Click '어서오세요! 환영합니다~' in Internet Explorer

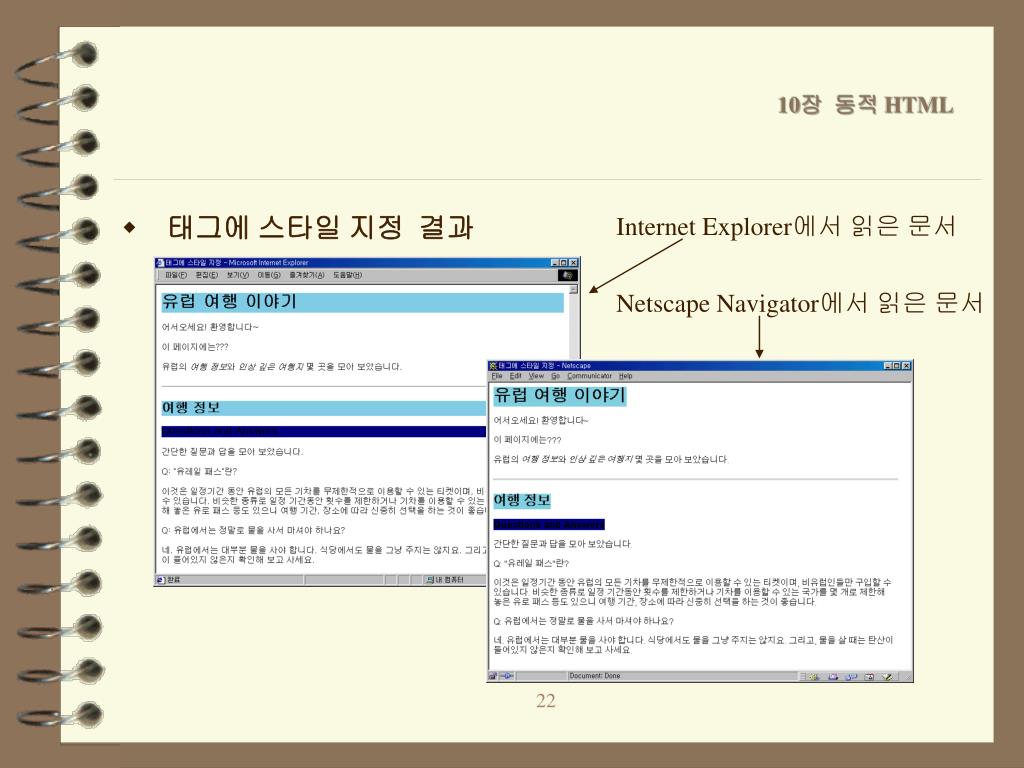coord(210,327)
